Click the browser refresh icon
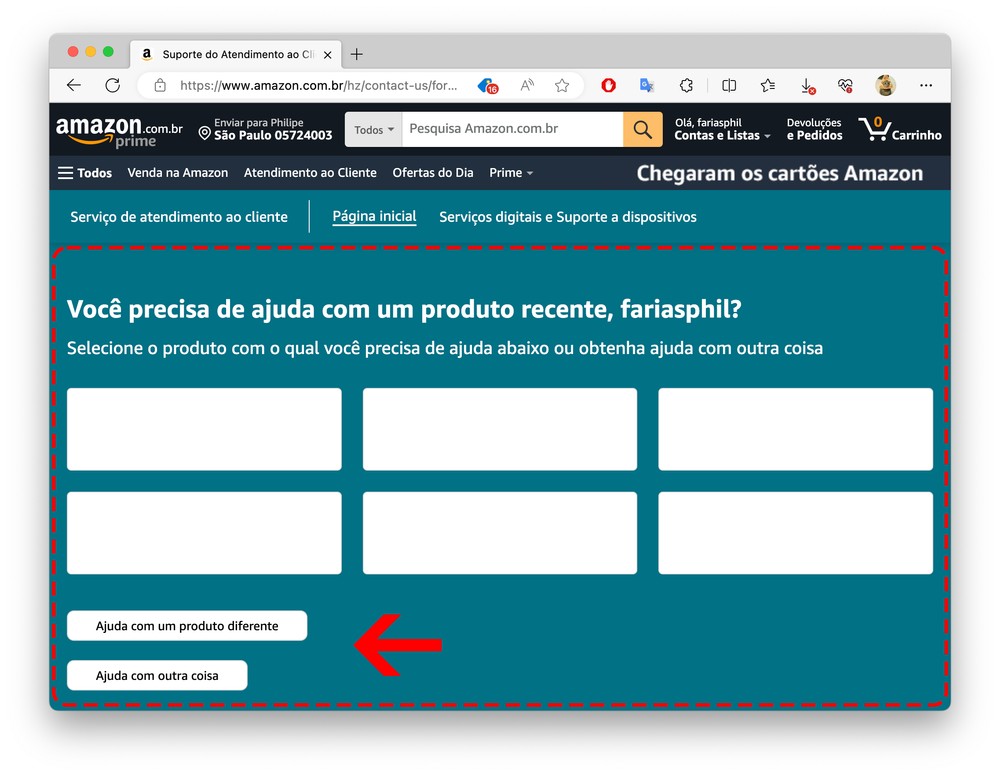Image resolution: width=1000 pixels, height=776 pixels. (x=113, y=86)
